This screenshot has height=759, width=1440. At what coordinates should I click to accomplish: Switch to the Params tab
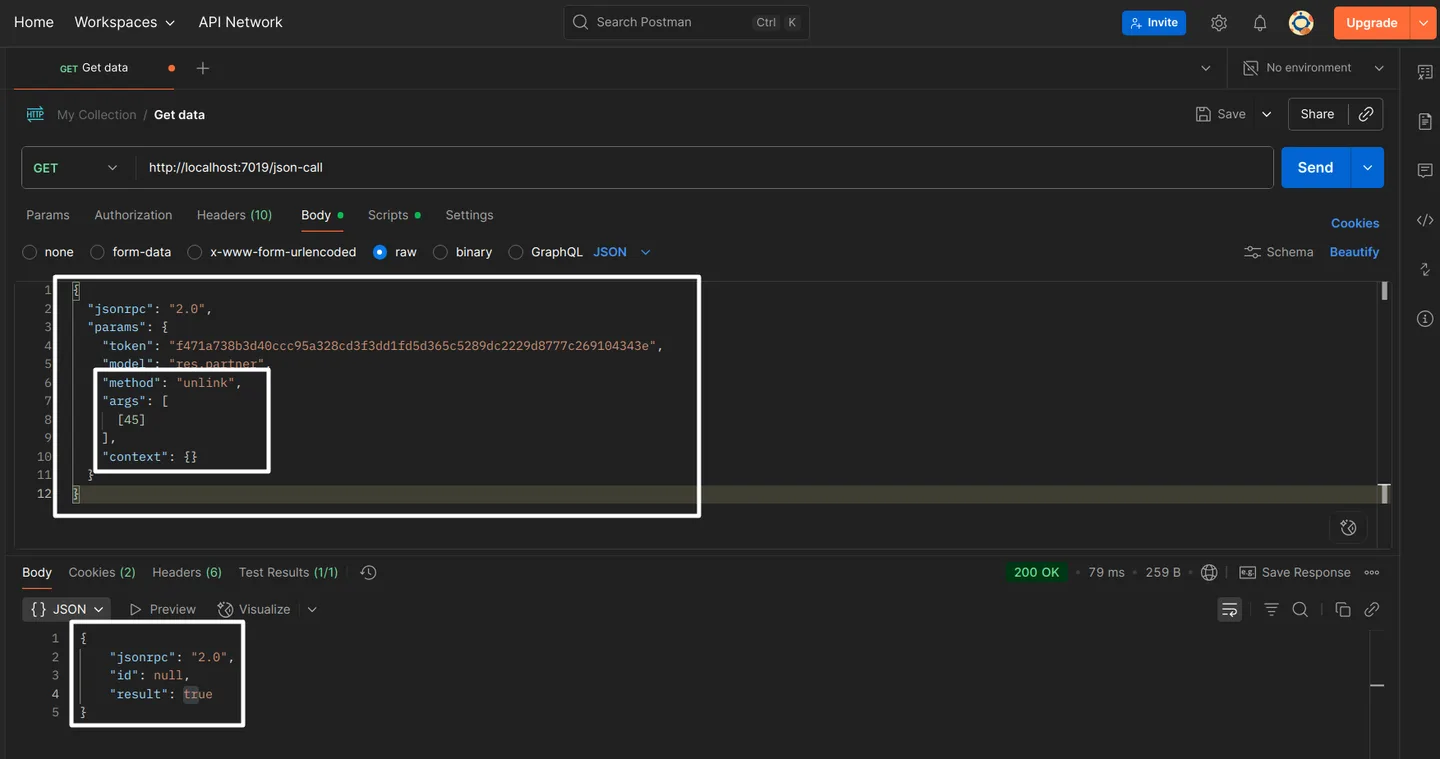tap(48, 215)
